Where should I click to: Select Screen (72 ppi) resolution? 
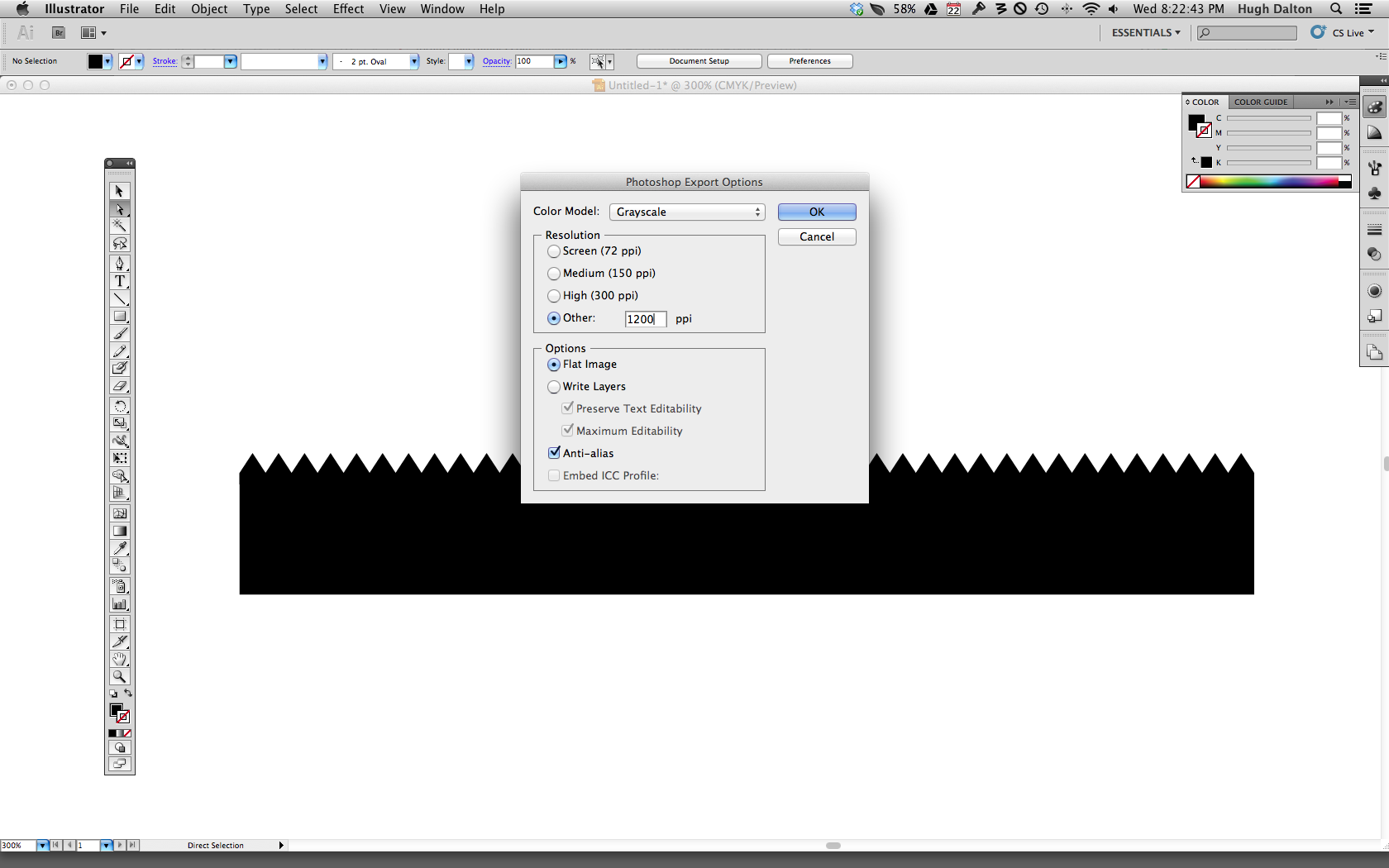click(x=554, y=251)
